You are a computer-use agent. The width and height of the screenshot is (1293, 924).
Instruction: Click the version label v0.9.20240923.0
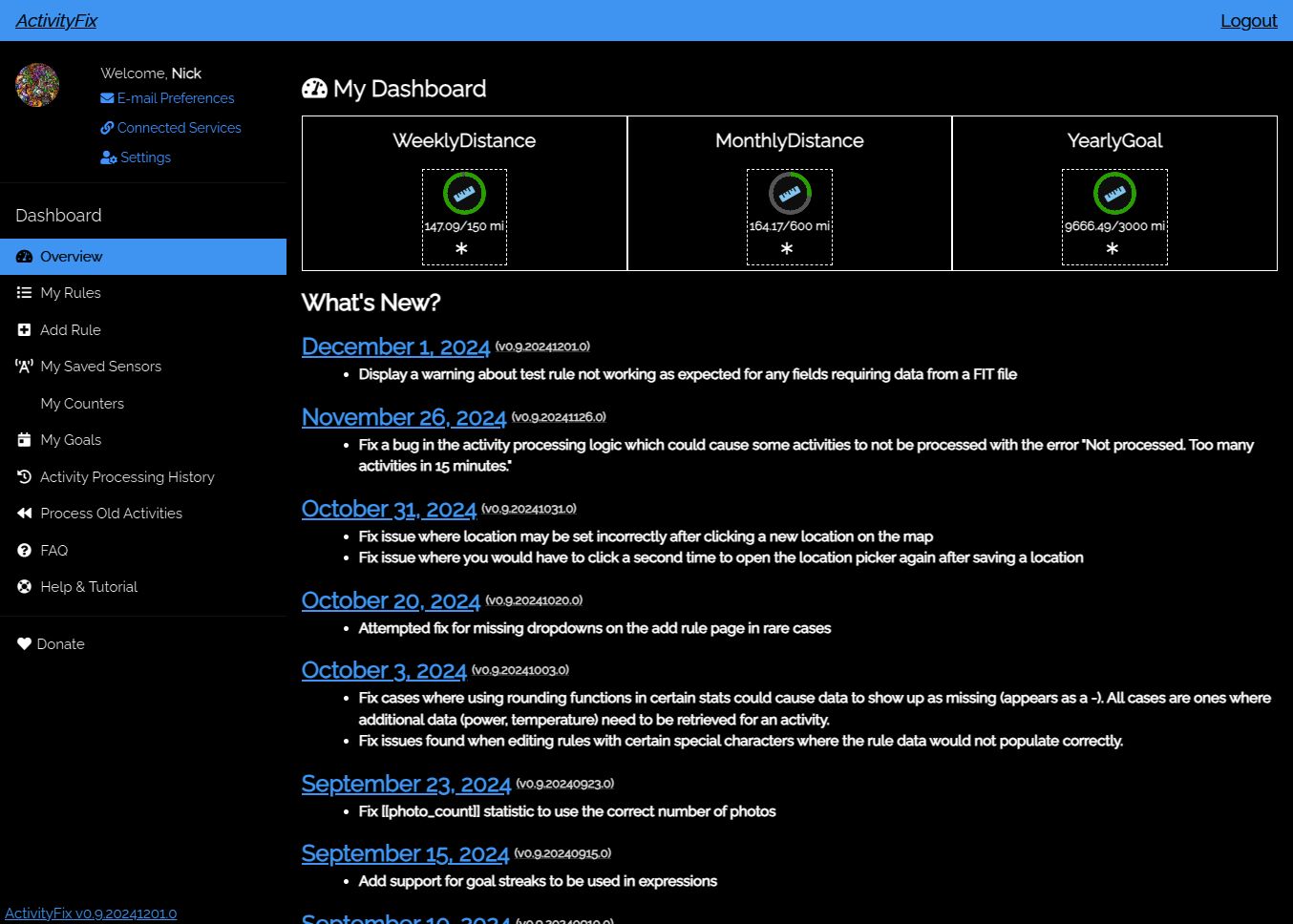(x=565, y=784)
